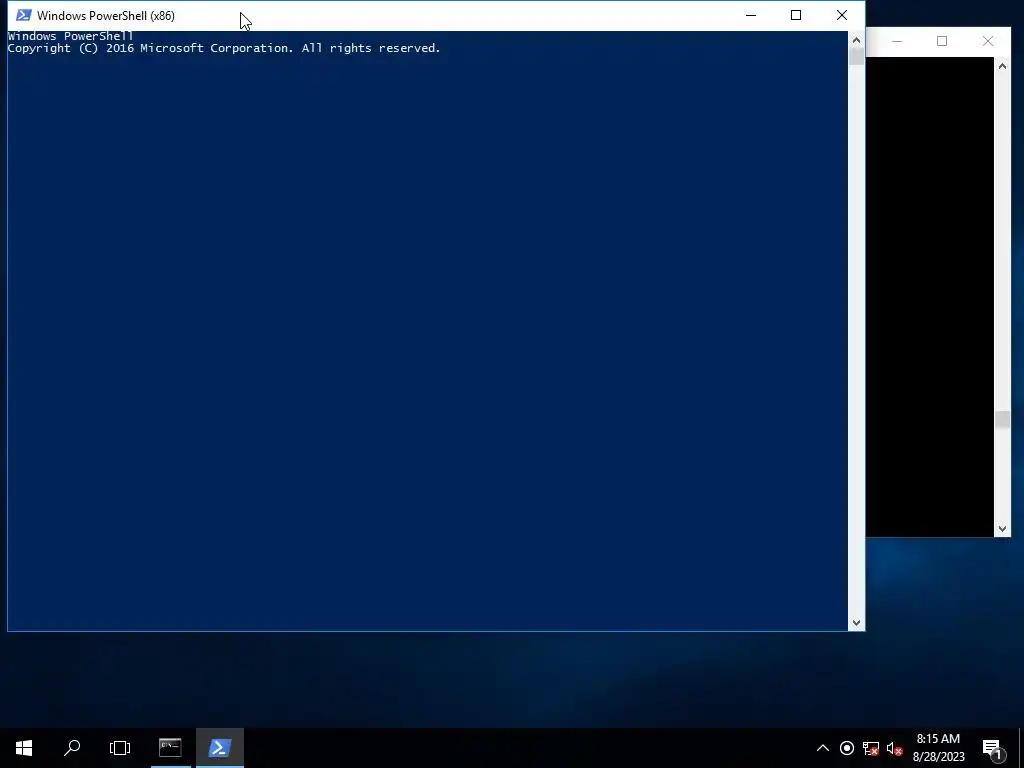1024x768 pixels.
Task: Click the 'Copyright (C) 2016 Microsoft Corporation' line
Action: pyautogui.click(x=224, y=48)
